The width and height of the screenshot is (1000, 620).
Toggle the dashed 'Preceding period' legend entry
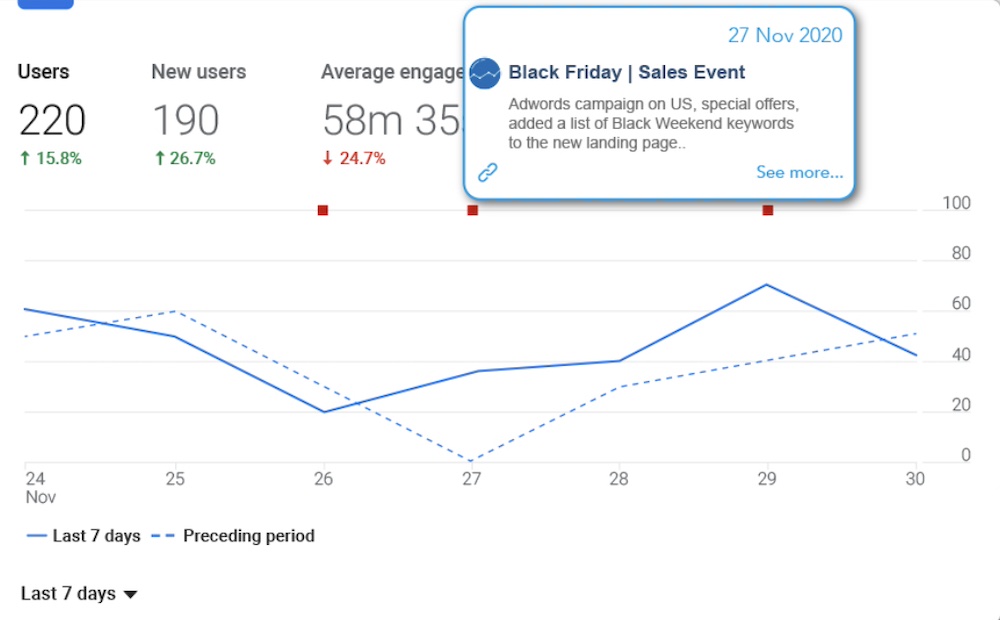coord(234,536)
